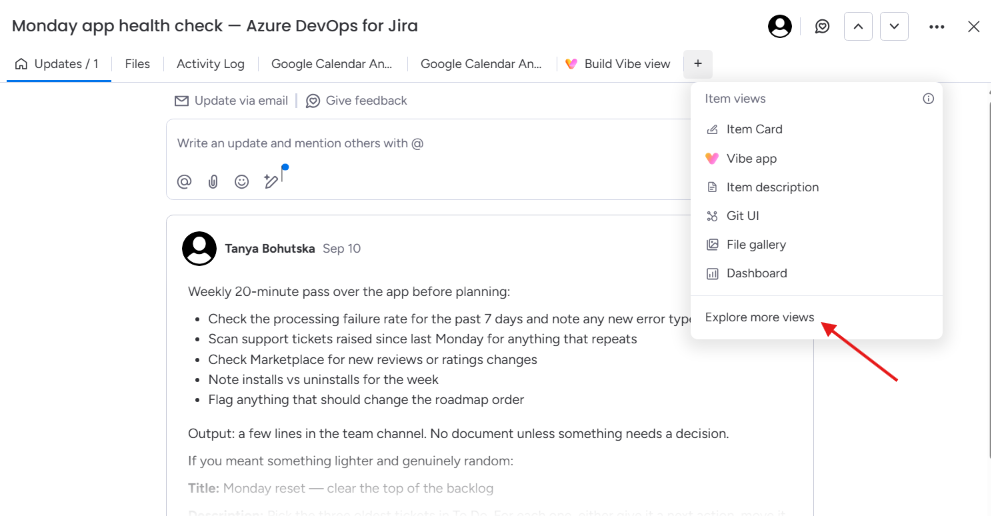The image size is (991, 516).
Task: Open the Activity Log tab
Action: pyautogui.click(x=210, y=64)
